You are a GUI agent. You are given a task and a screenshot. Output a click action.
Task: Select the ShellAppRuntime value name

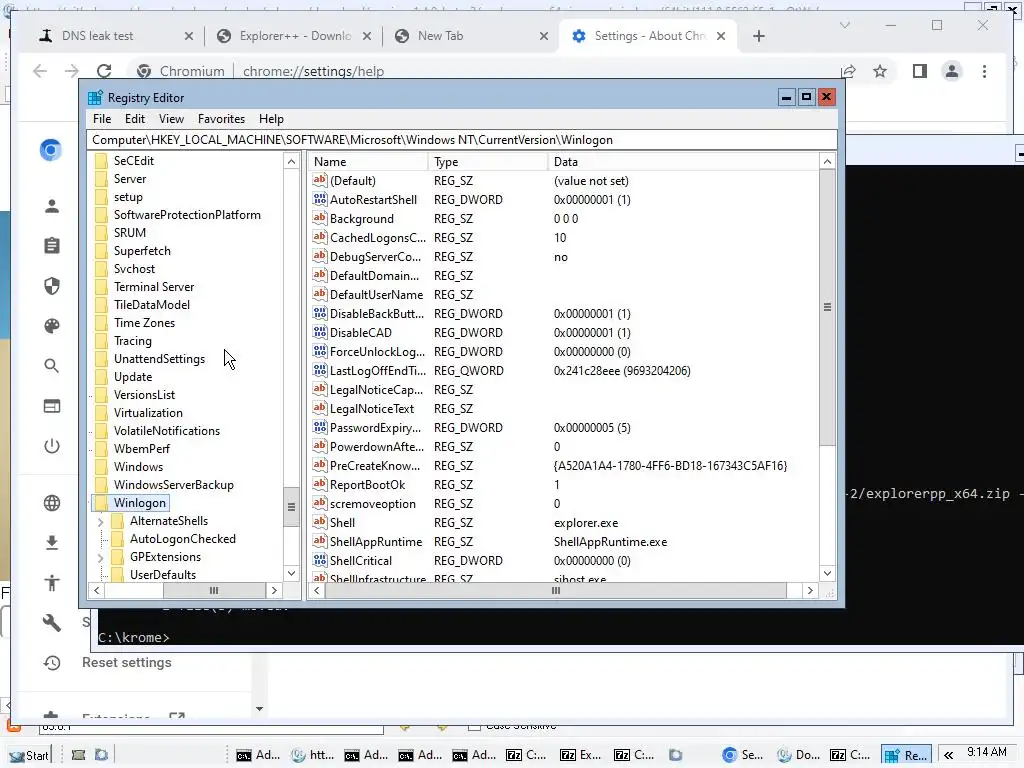[x=376, y=542]
